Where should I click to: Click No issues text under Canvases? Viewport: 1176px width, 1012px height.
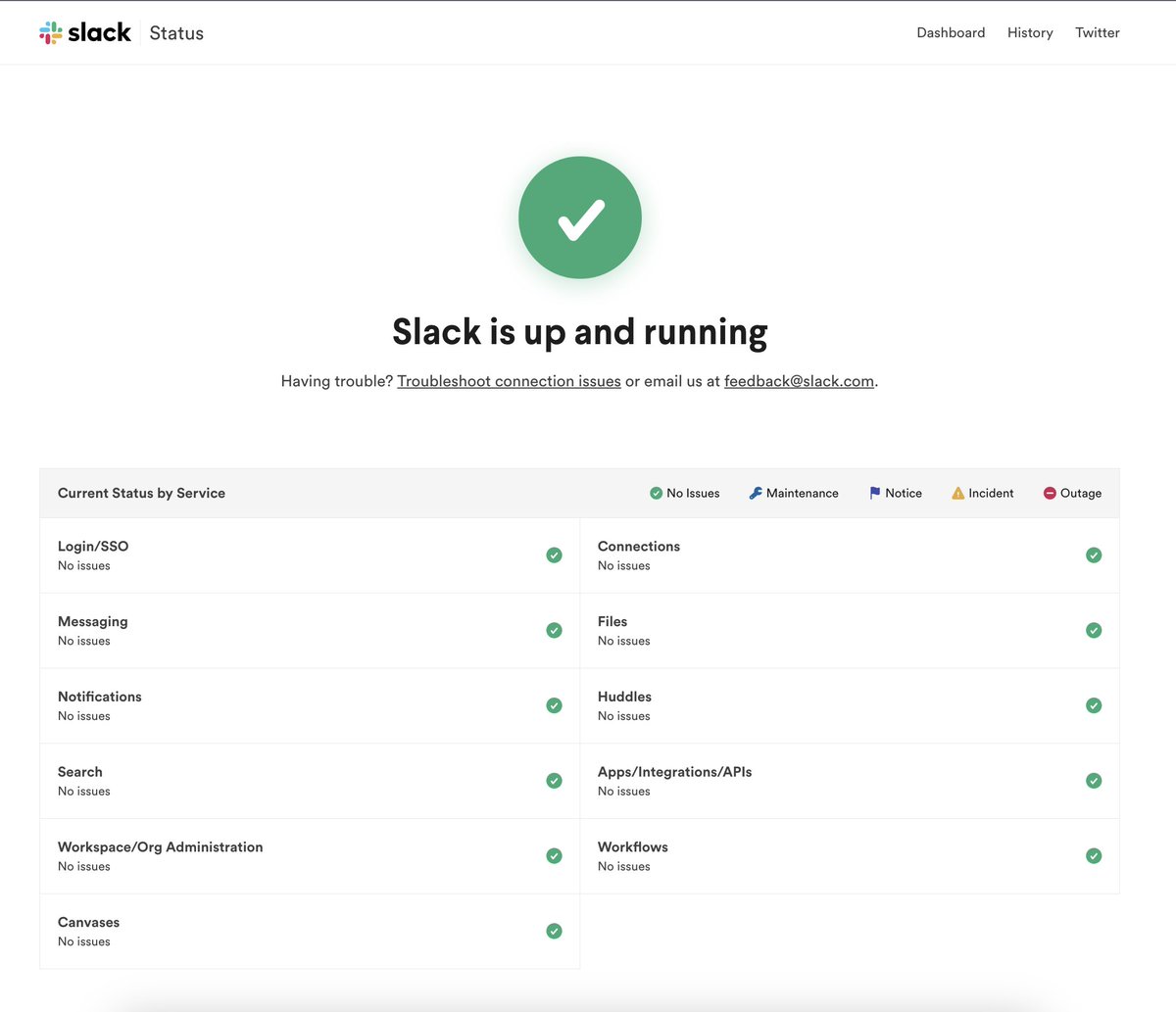[x=84, y=941]
